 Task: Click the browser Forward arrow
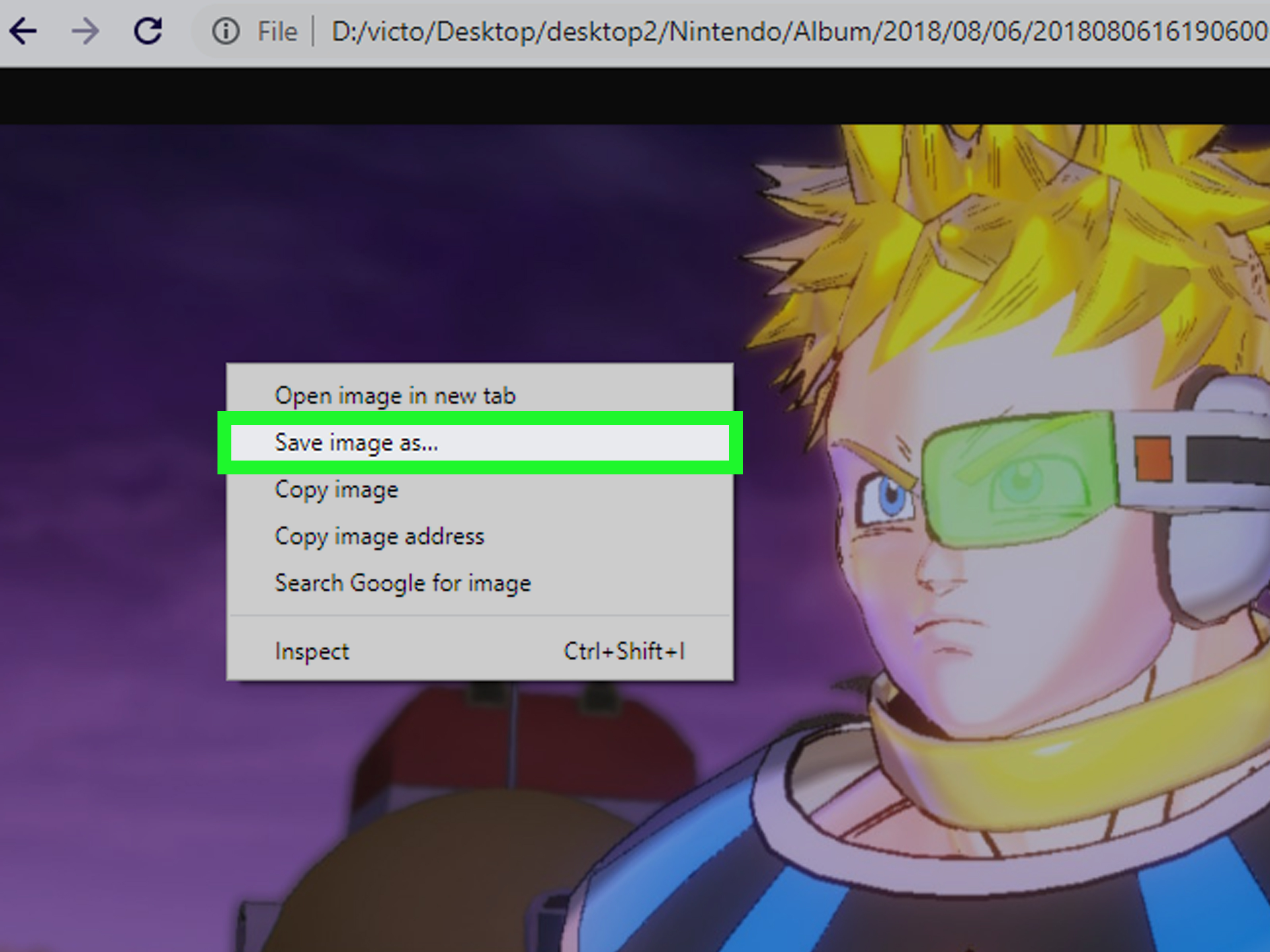(x=86, y=31)
